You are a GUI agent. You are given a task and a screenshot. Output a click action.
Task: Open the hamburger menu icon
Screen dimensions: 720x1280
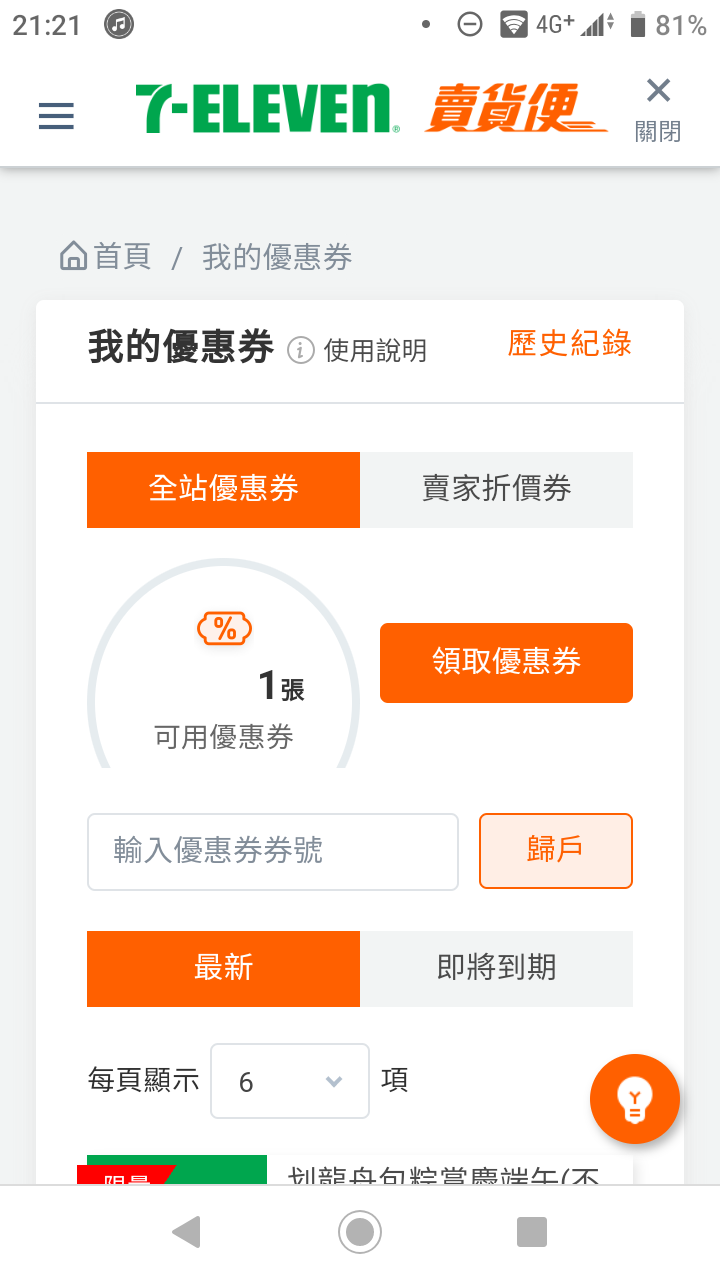coord(56,117)
